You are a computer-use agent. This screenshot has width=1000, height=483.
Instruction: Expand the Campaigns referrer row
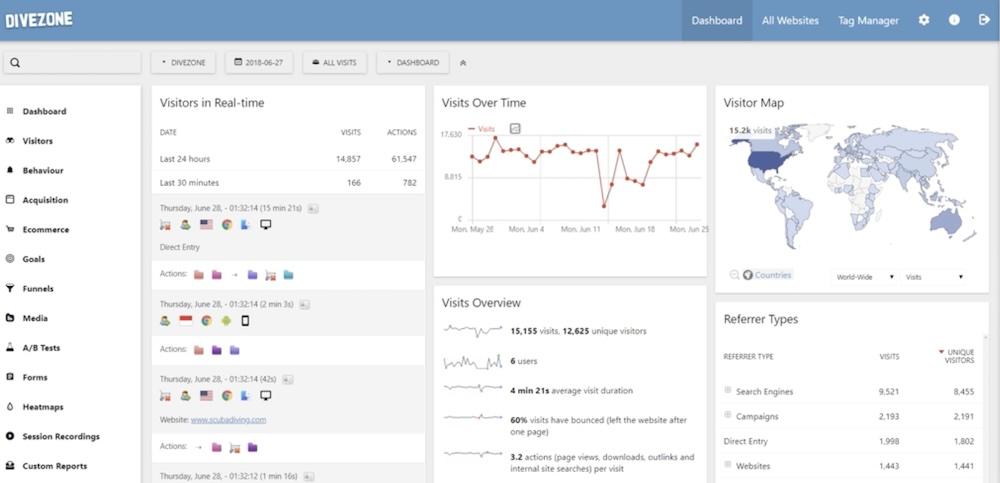(728, 415)
